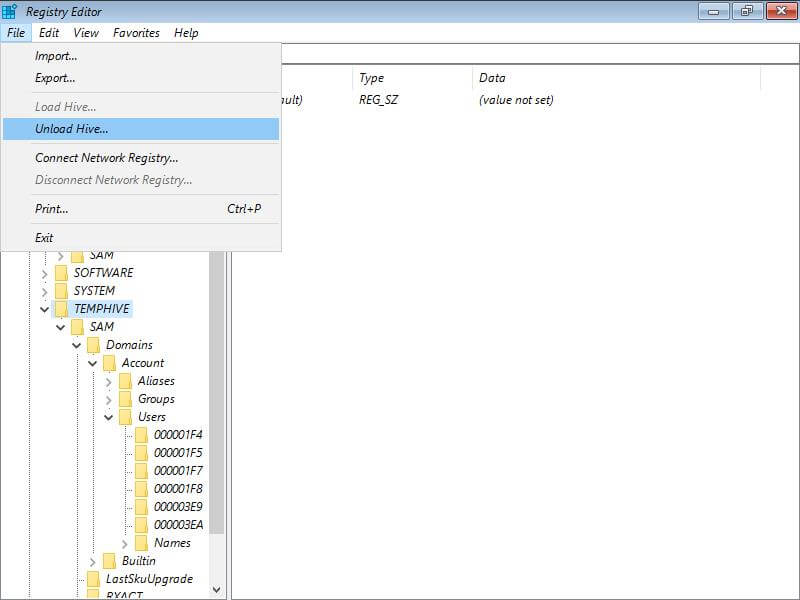Expand the Builtin key
The height and width of the screenshot is (600, 800).
pyautogui.click(x=93, y=562)
